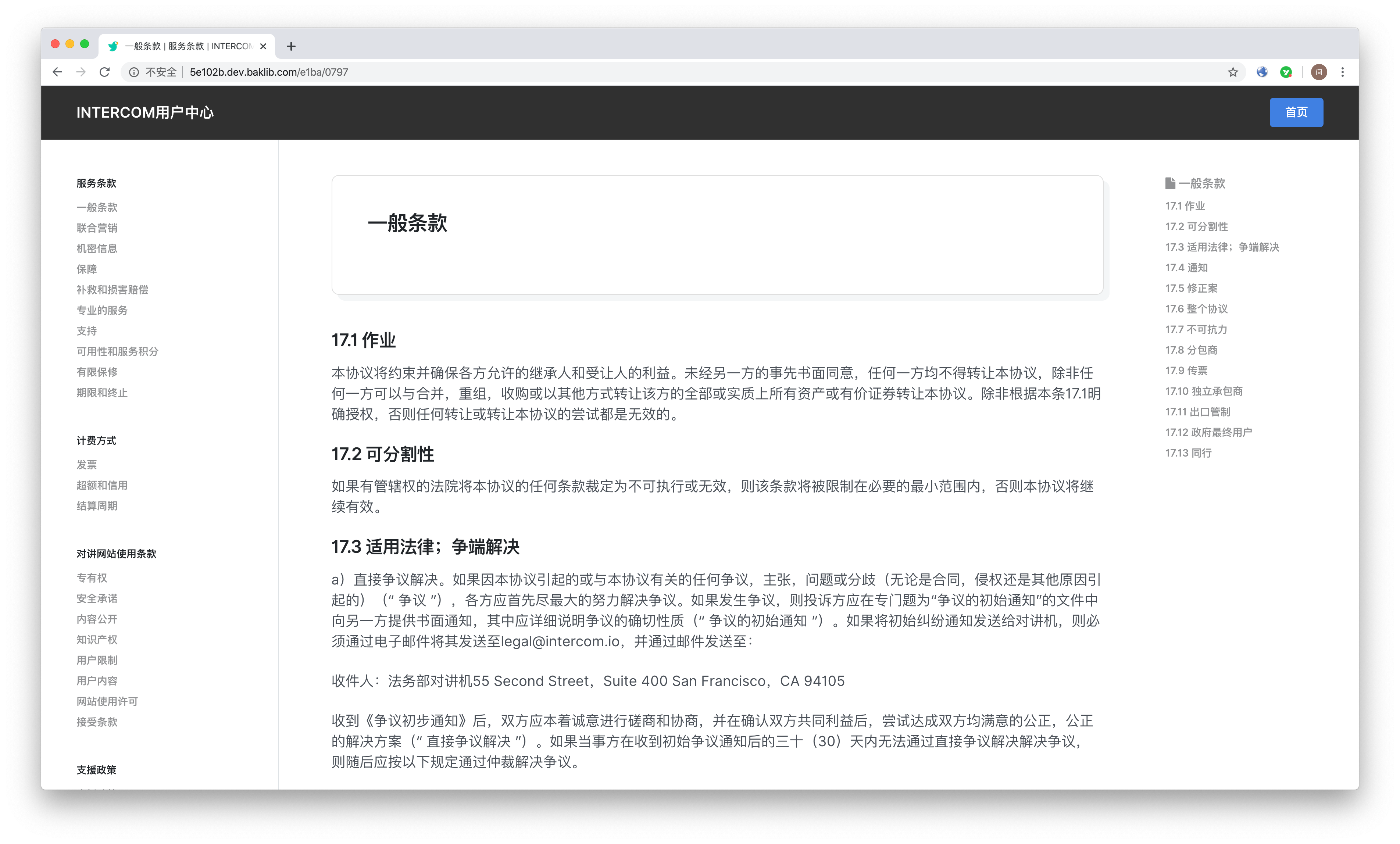Open 机密信息 sidebar entry

[97, 248]
